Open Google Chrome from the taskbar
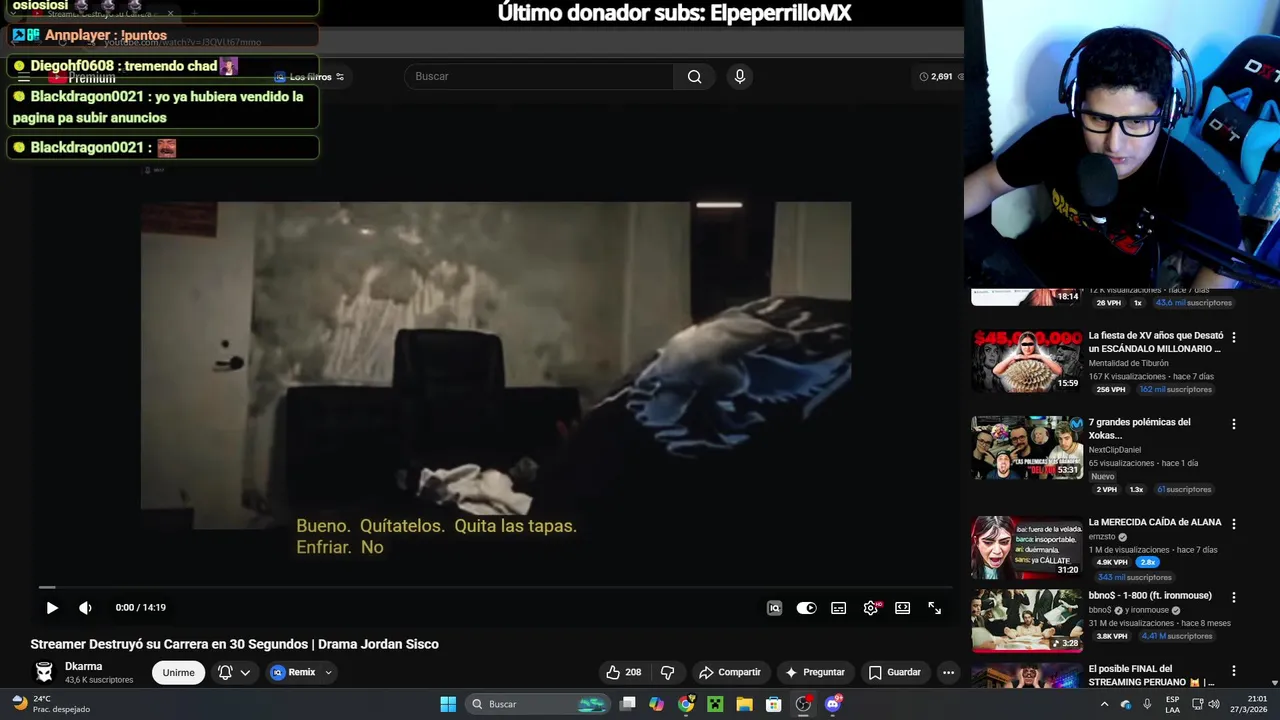The height and width of the screenshot is (720, 1280). click(686, 704)
